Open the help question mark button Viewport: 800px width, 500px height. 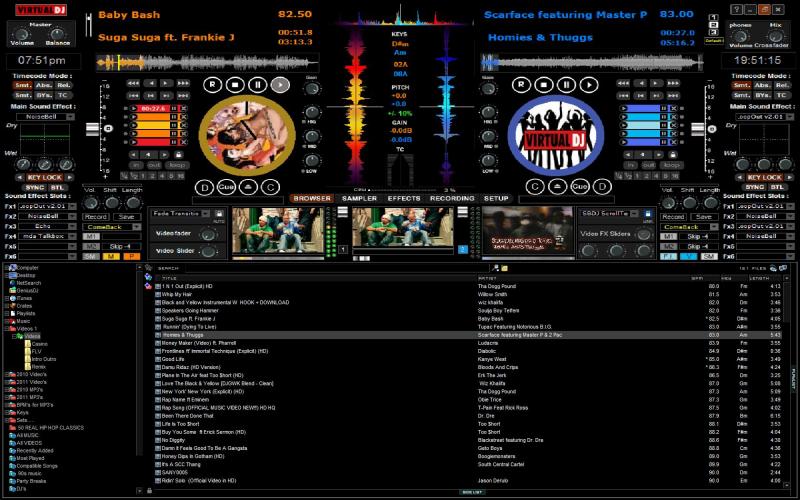coord(736,9)
